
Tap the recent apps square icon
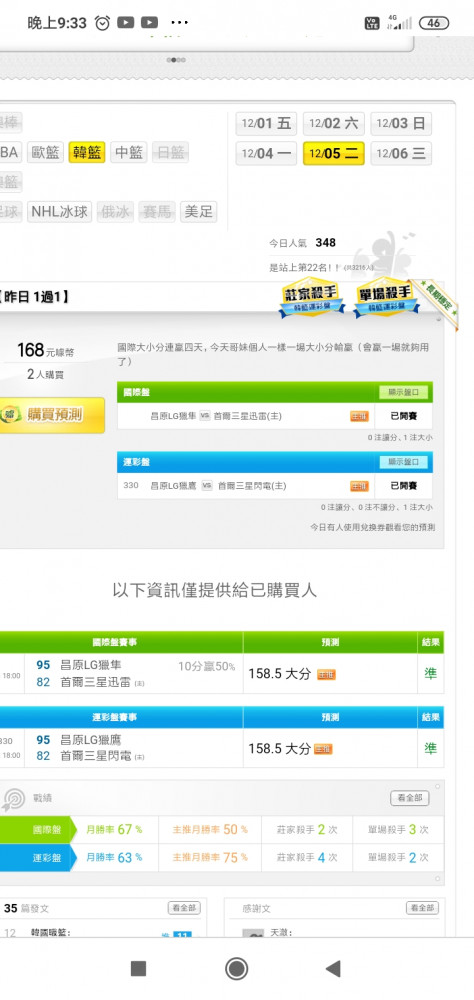click(x=138, y=968)
